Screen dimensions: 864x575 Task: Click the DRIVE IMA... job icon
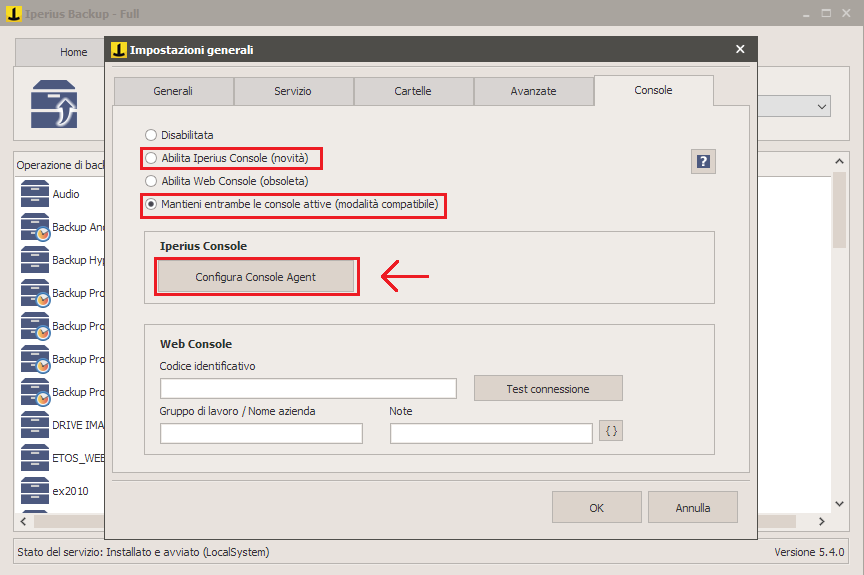pos(35,425)
